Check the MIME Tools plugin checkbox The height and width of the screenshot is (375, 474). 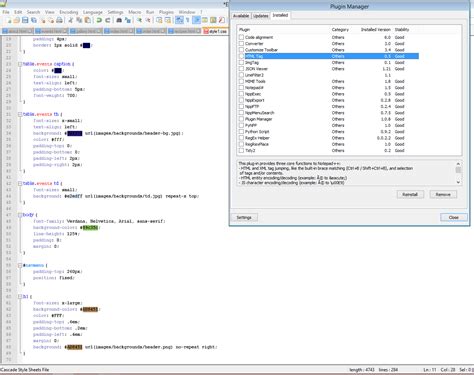click(241, 81)
